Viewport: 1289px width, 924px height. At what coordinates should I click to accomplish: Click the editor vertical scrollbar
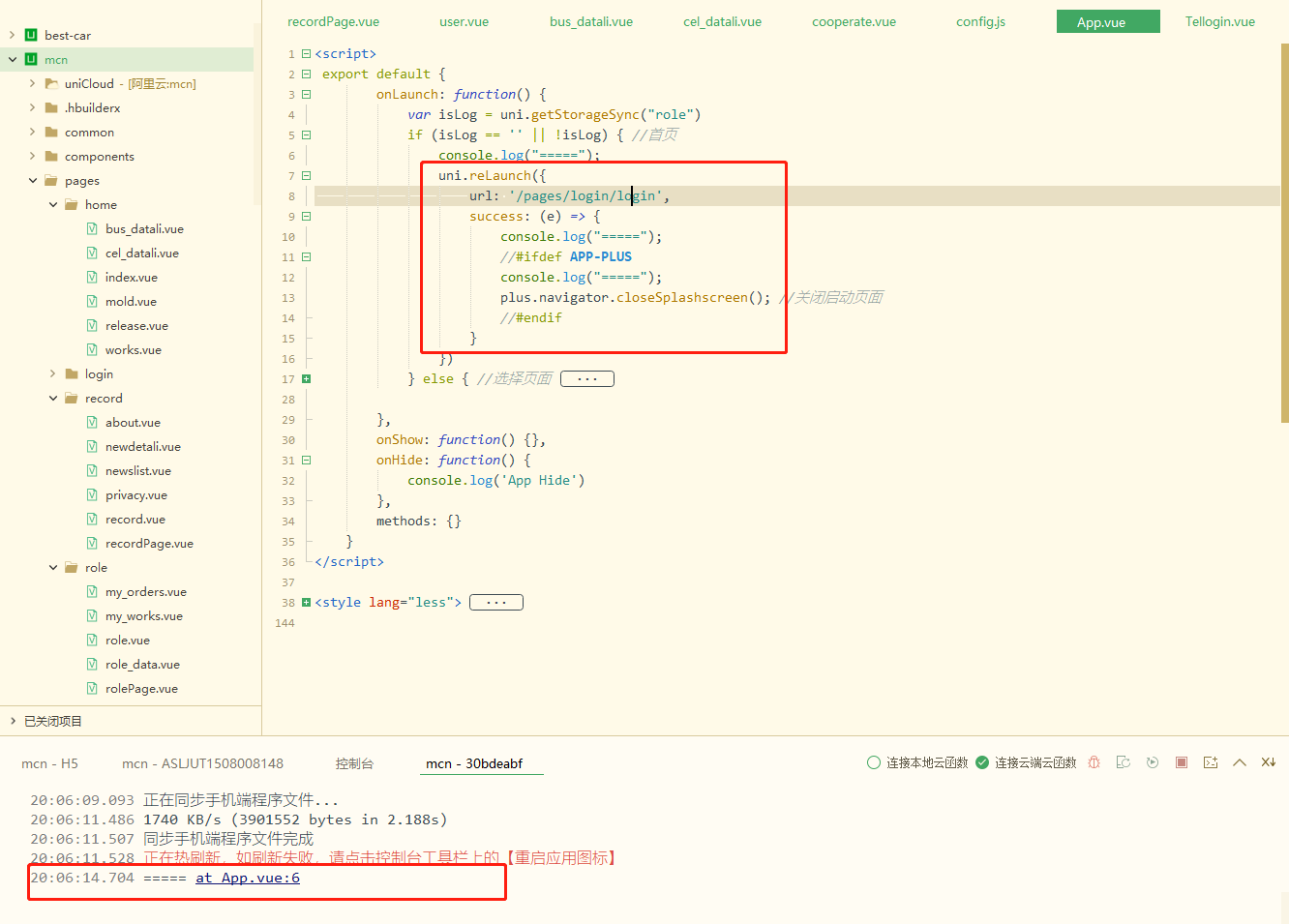pos(1283,232)
